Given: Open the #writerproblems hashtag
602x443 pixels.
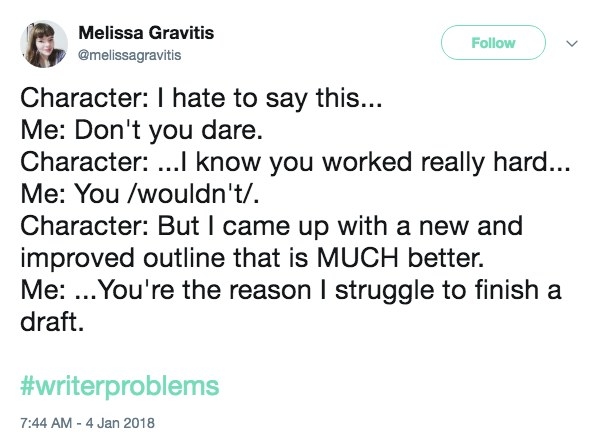Looking at the screenshot, I should (x=120, y=386).
